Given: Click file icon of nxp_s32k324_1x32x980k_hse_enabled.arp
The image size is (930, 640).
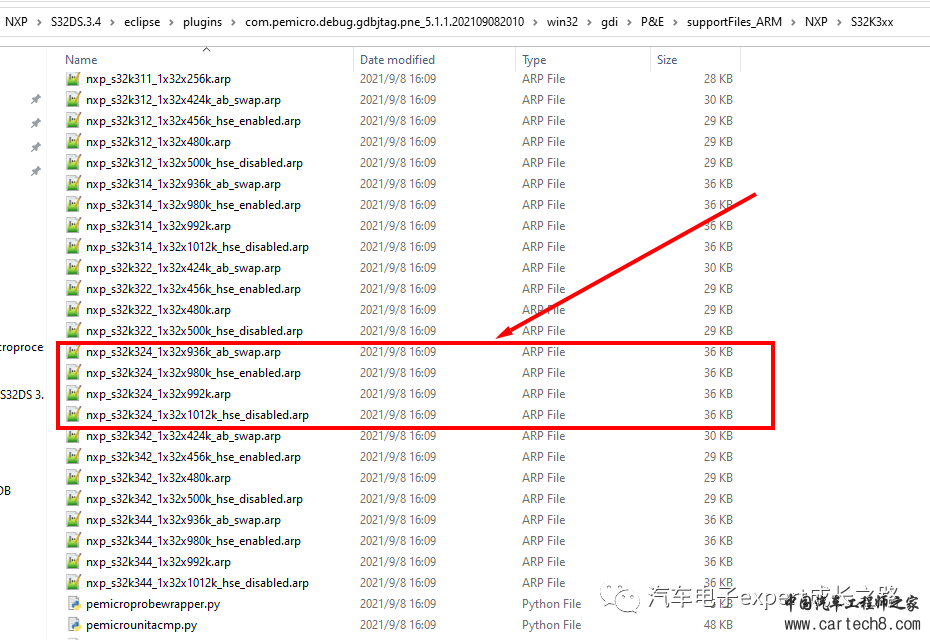Looking at the screenshot, I should point(74,372).
